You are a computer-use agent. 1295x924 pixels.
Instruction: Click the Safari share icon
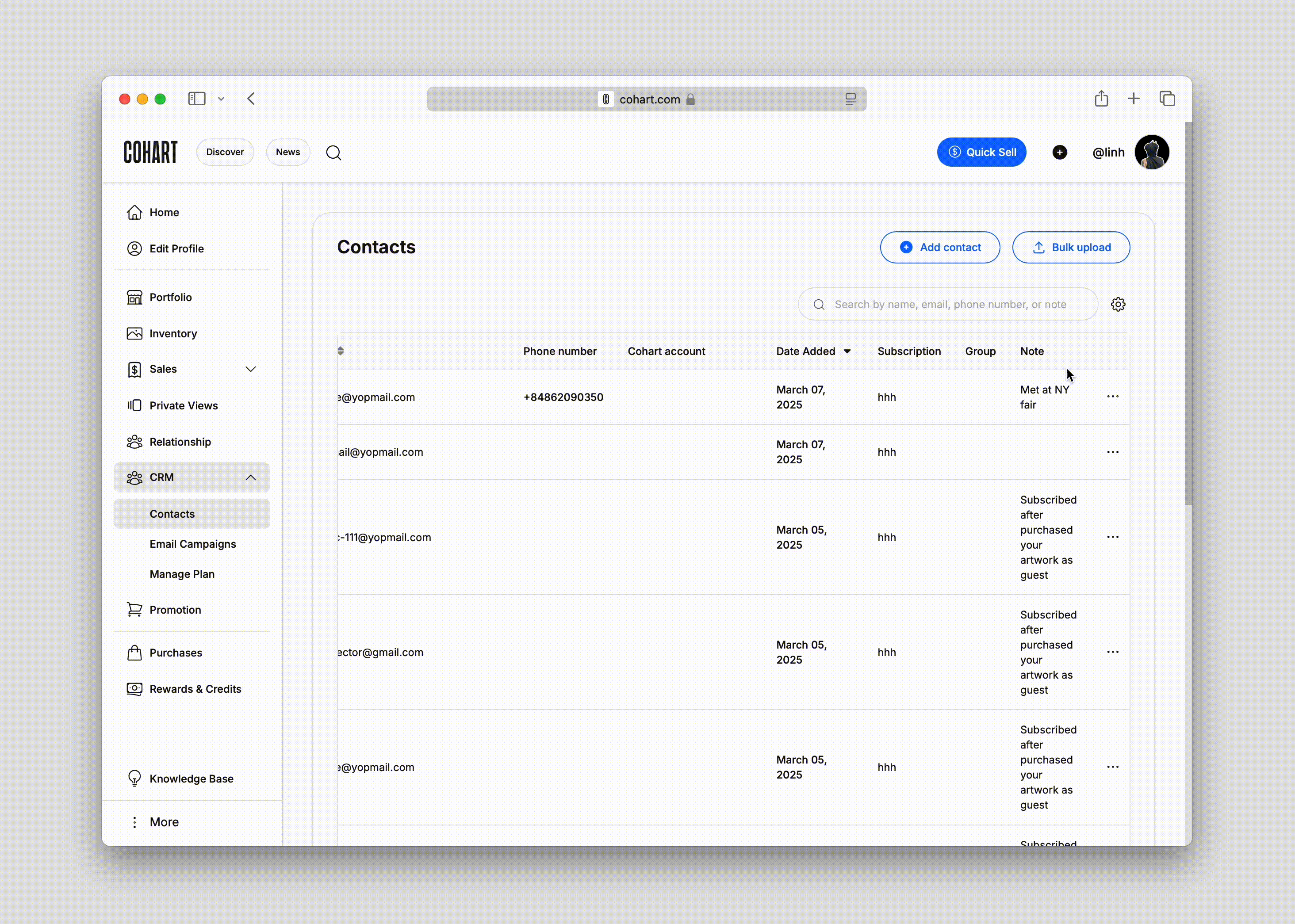coord(1101,99)
